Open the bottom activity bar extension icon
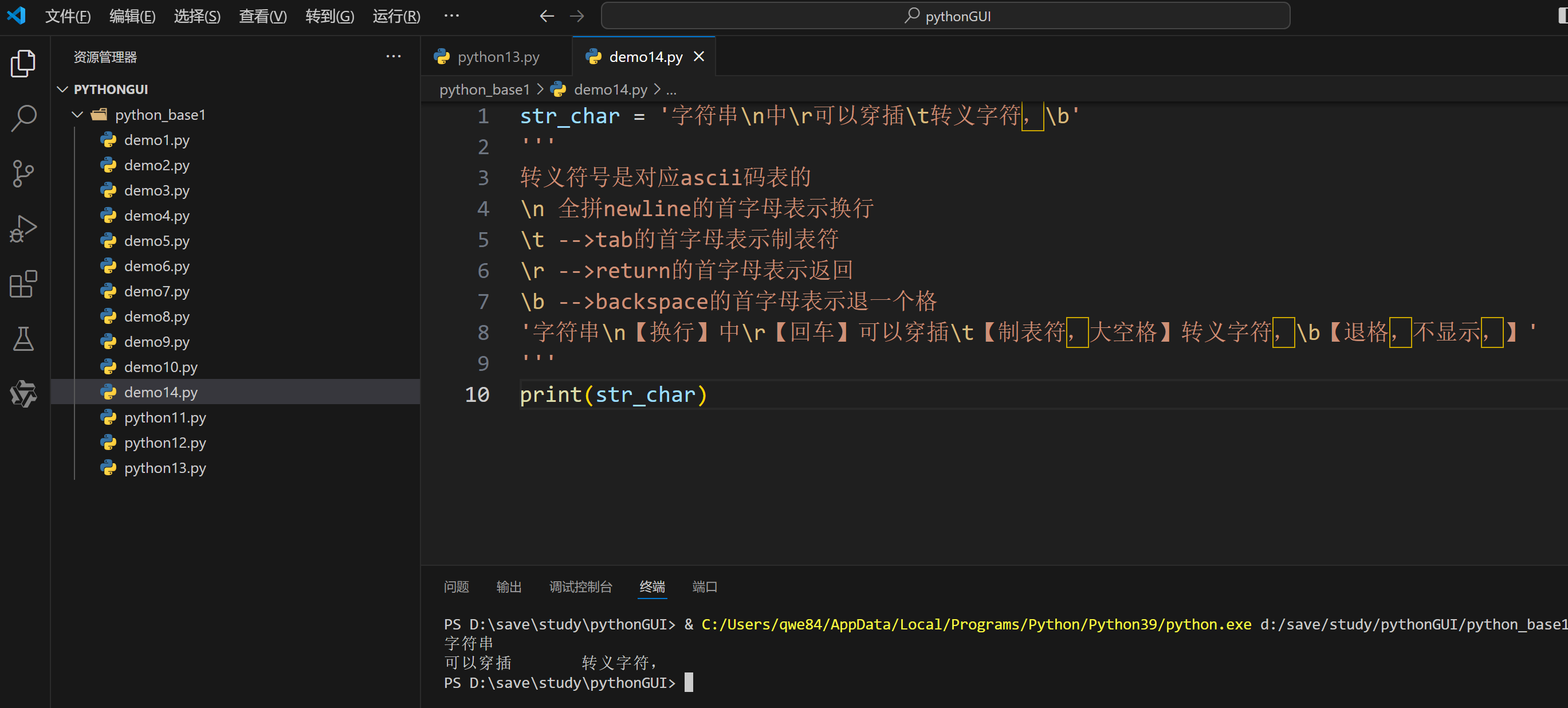This screenshot has width=1568, height=708. (23, 394)
